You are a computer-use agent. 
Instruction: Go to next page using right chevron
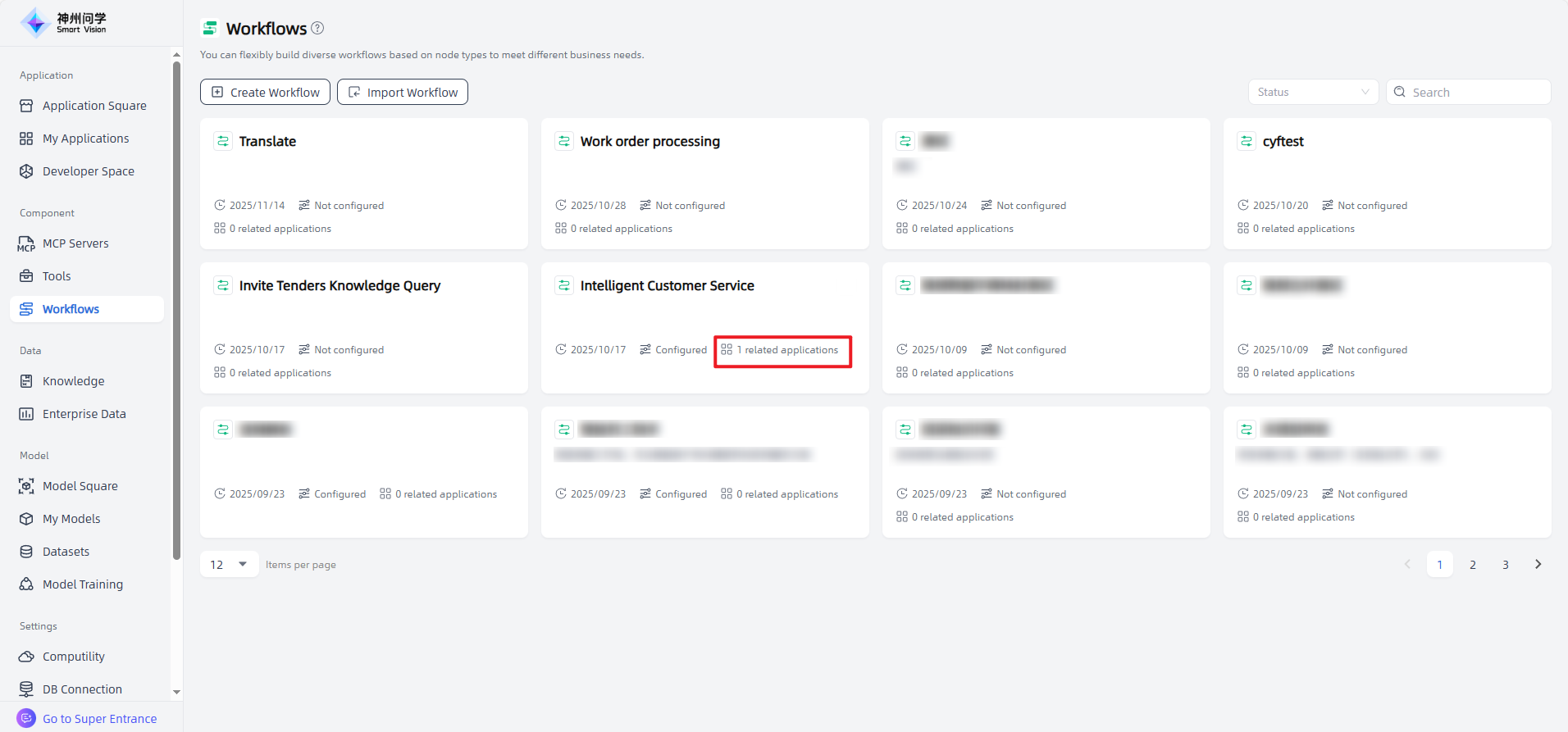(1538, 564)
